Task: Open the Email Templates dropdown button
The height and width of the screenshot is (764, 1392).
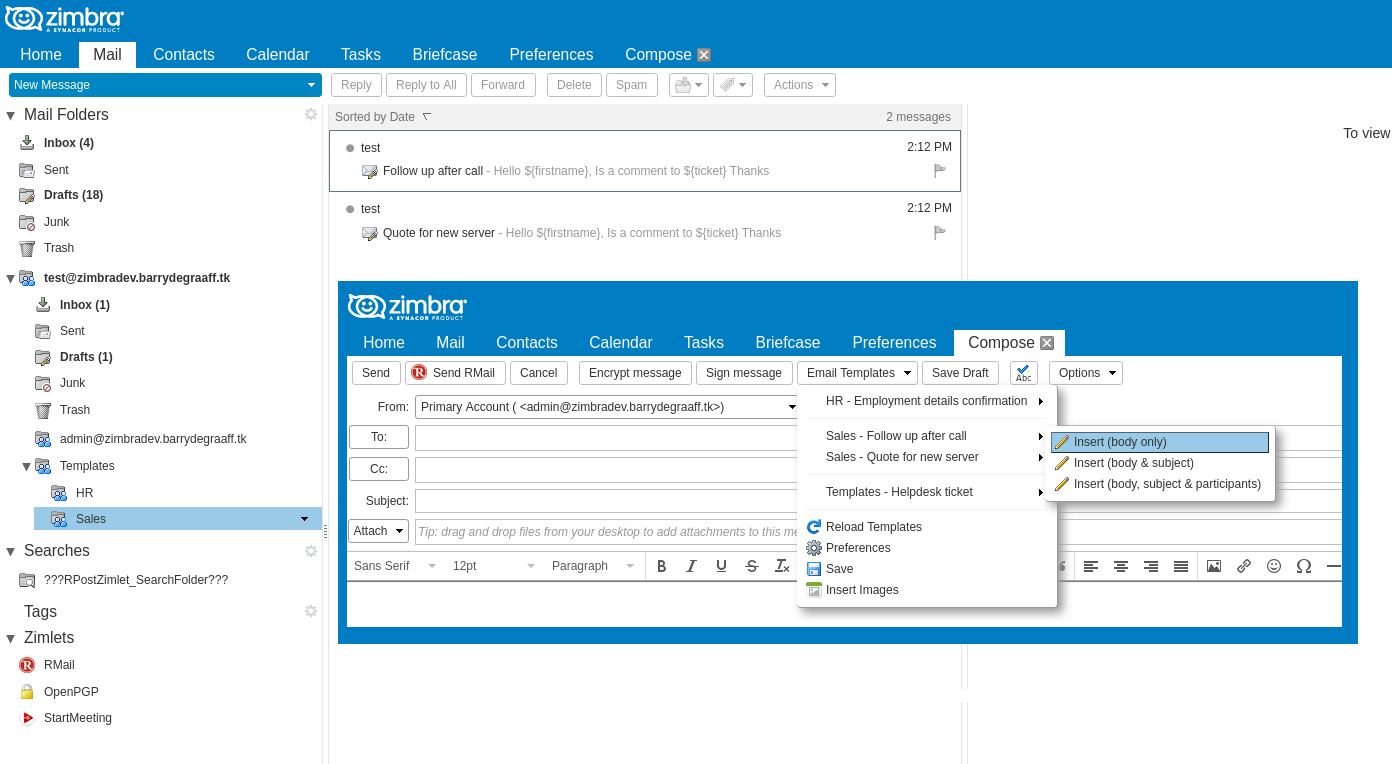Action: coord(857,373)
